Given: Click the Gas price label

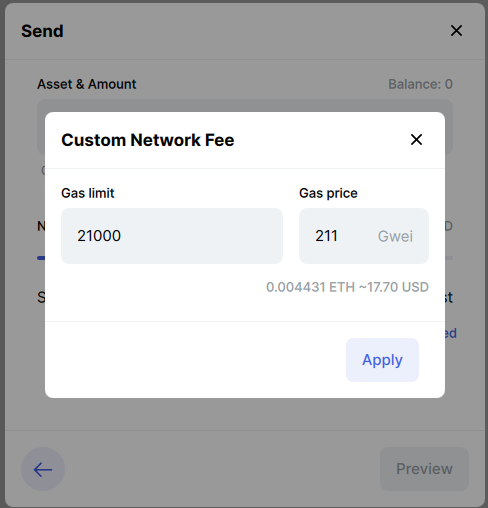Looking at the screenshot, I should click(328, 193).
